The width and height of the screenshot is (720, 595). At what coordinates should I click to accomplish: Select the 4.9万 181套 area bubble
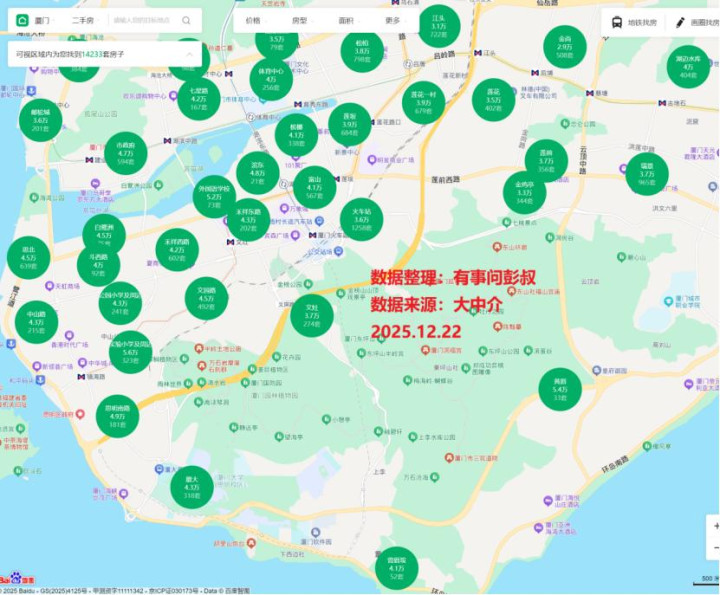pos(117,416)
